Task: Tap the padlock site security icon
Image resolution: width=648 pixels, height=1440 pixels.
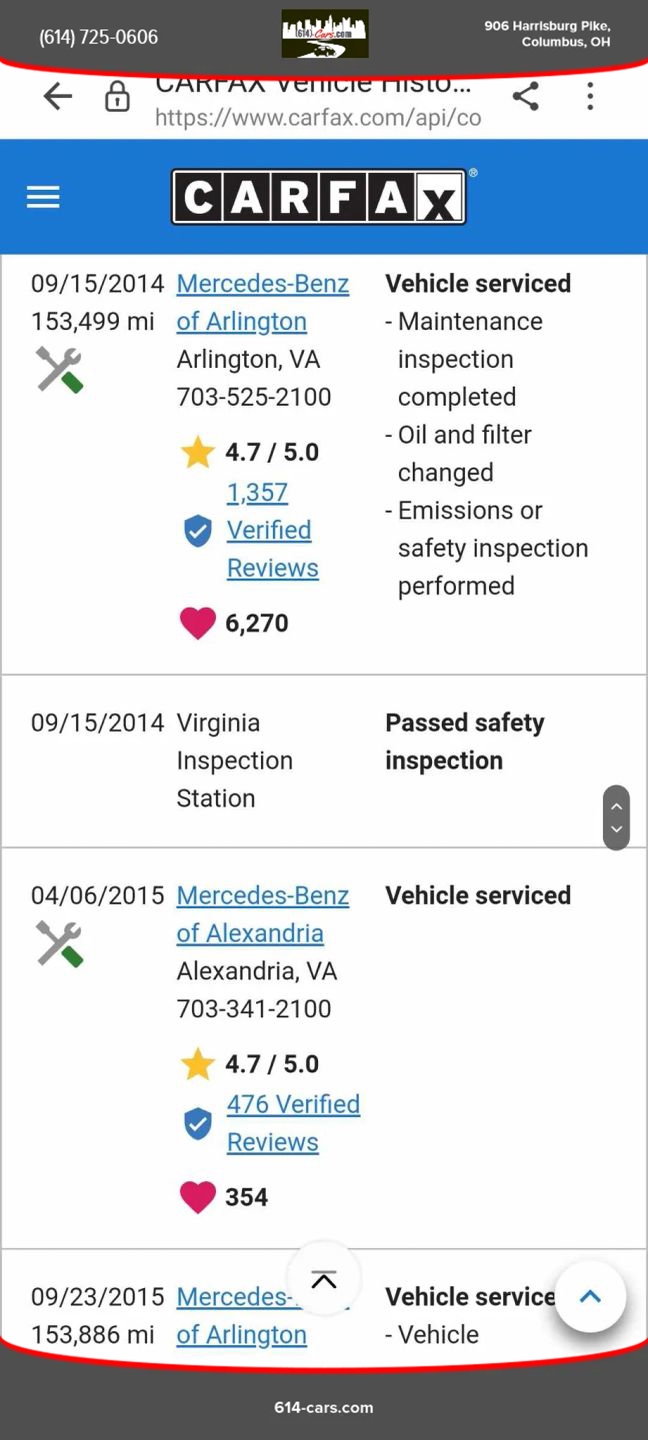Action: 117,97
